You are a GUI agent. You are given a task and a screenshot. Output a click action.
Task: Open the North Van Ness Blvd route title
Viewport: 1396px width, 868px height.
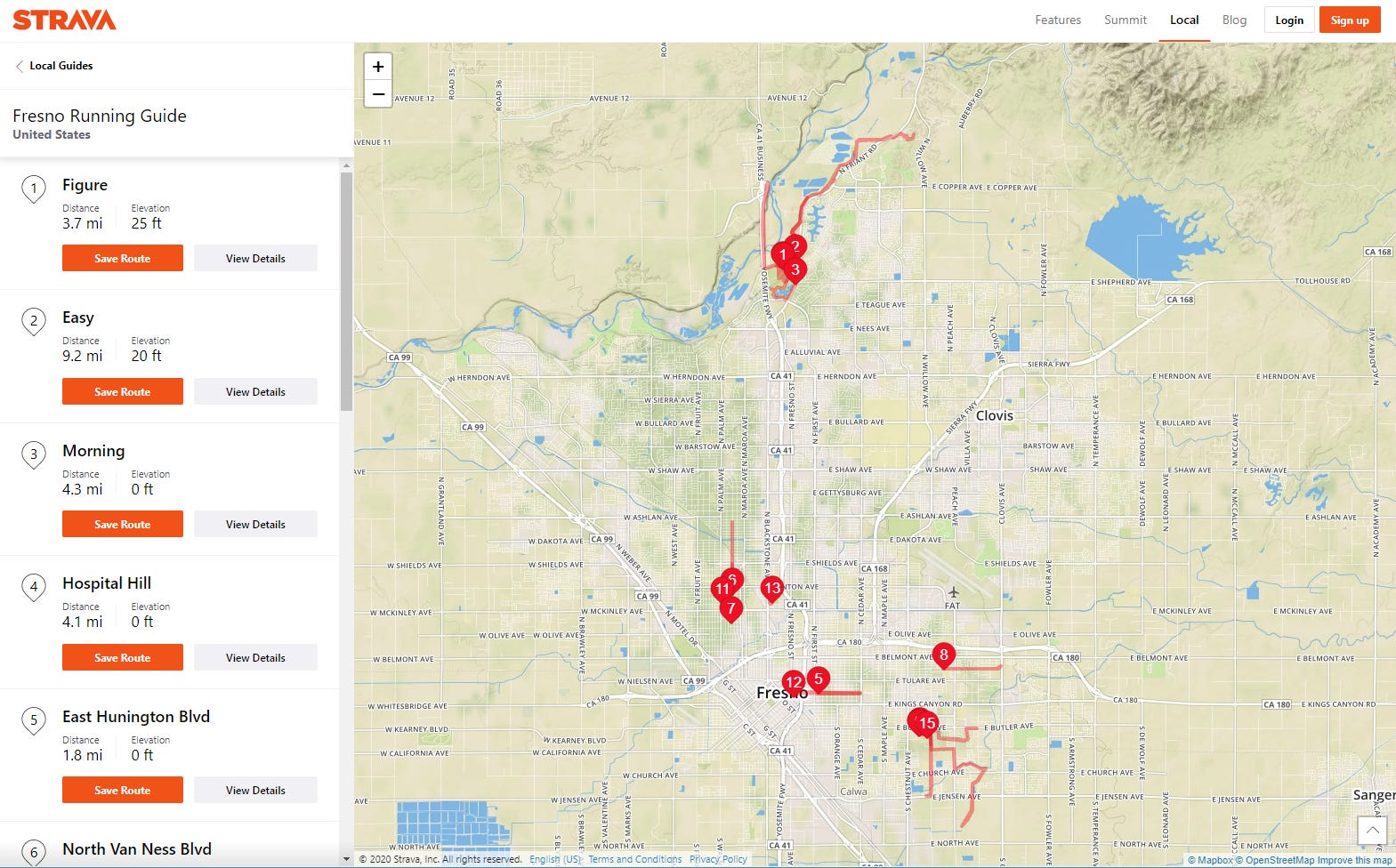tap(137, 849)
